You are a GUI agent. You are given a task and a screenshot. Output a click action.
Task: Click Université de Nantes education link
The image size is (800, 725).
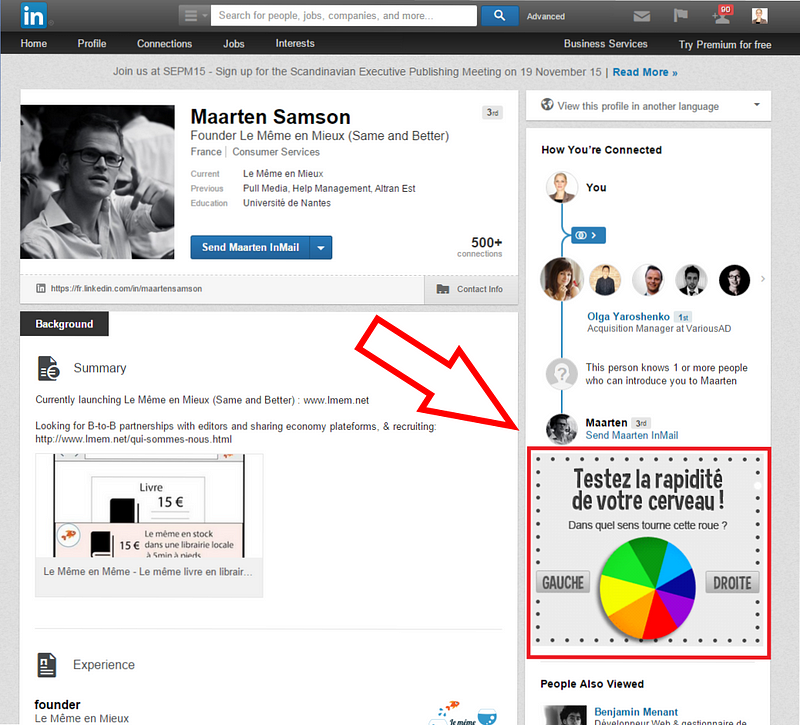tap(287, 203)
